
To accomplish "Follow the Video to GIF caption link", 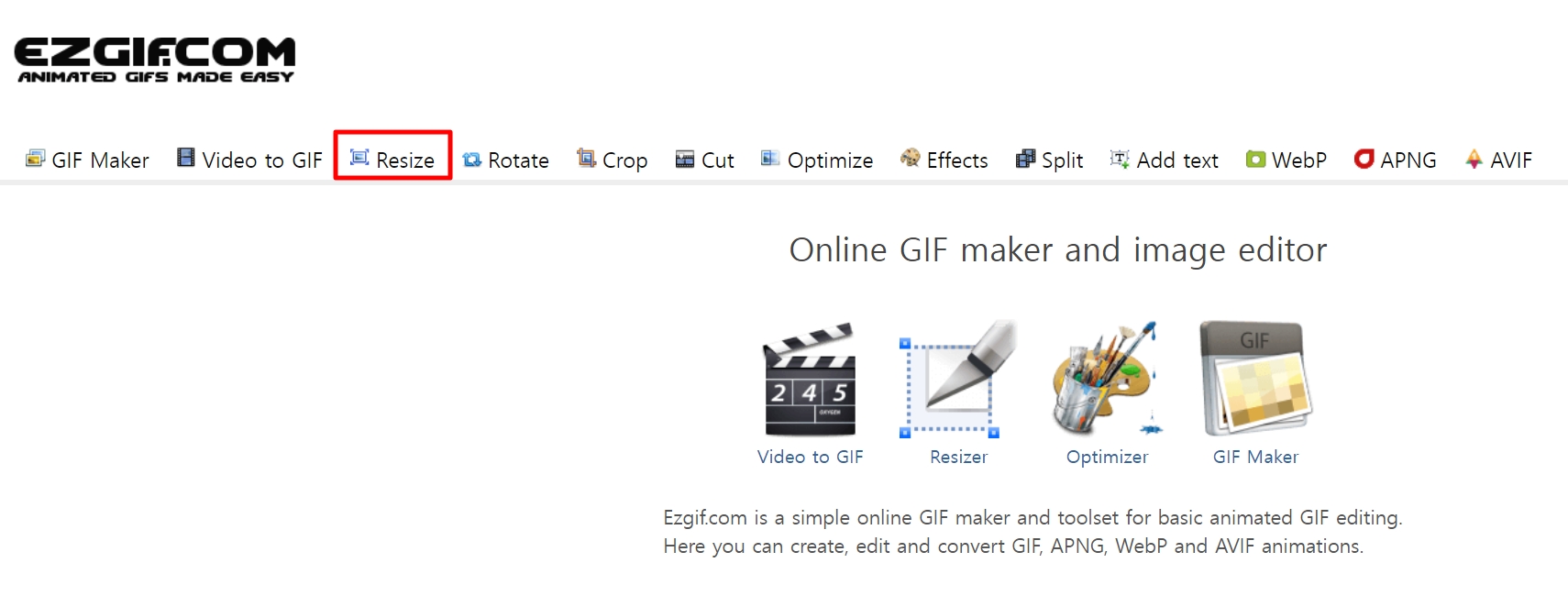I will pos(811,457).
